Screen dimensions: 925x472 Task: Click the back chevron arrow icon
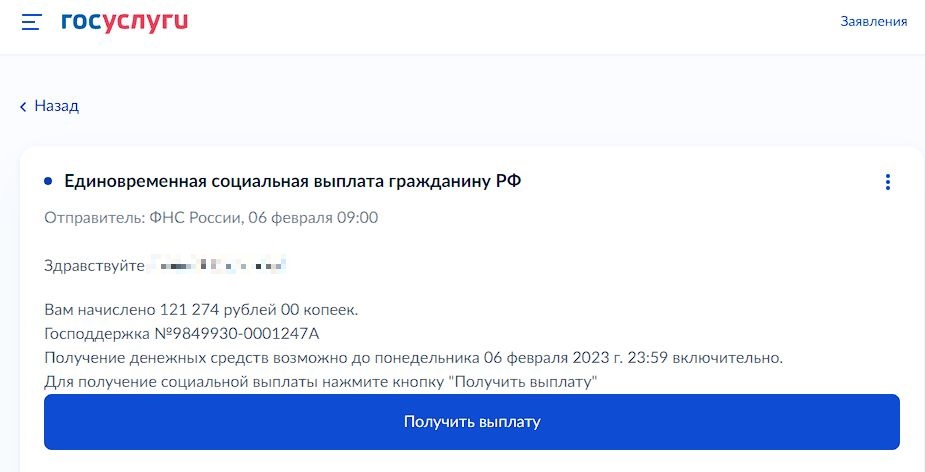click(x=23, y=106)
